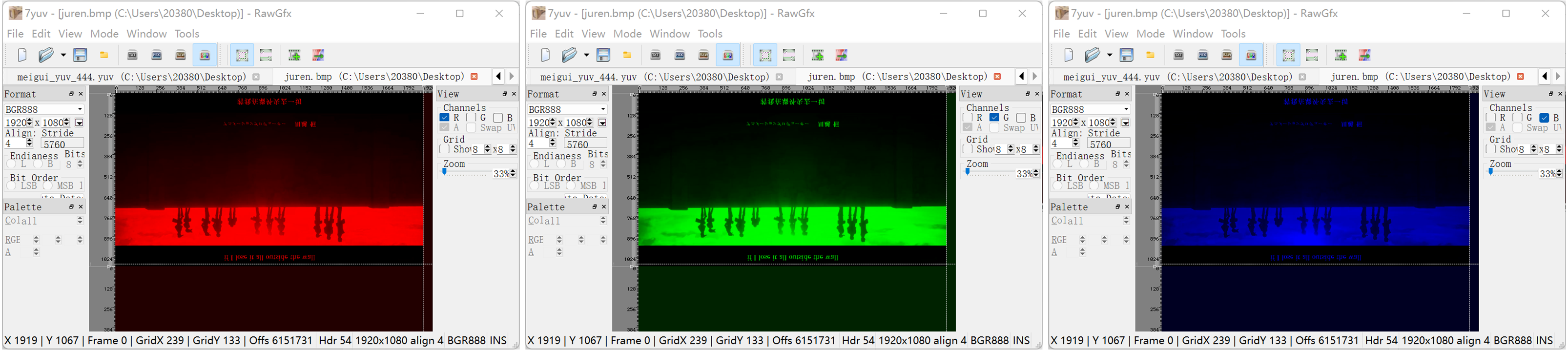Viewport: 1568px width, 350px height.
Task: Enable the G channel in the left window
Action: 471,118
